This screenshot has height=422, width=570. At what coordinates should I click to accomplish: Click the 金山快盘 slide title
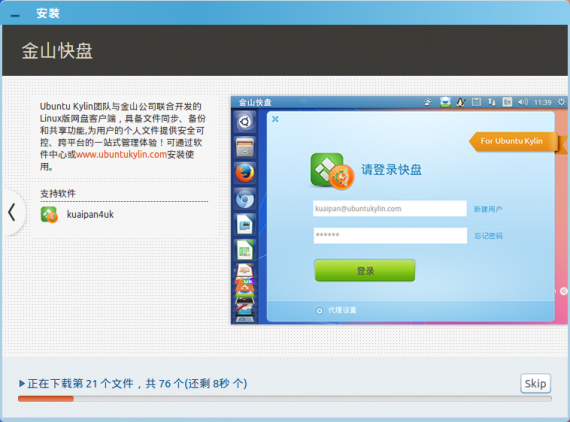tap(57, 51)
